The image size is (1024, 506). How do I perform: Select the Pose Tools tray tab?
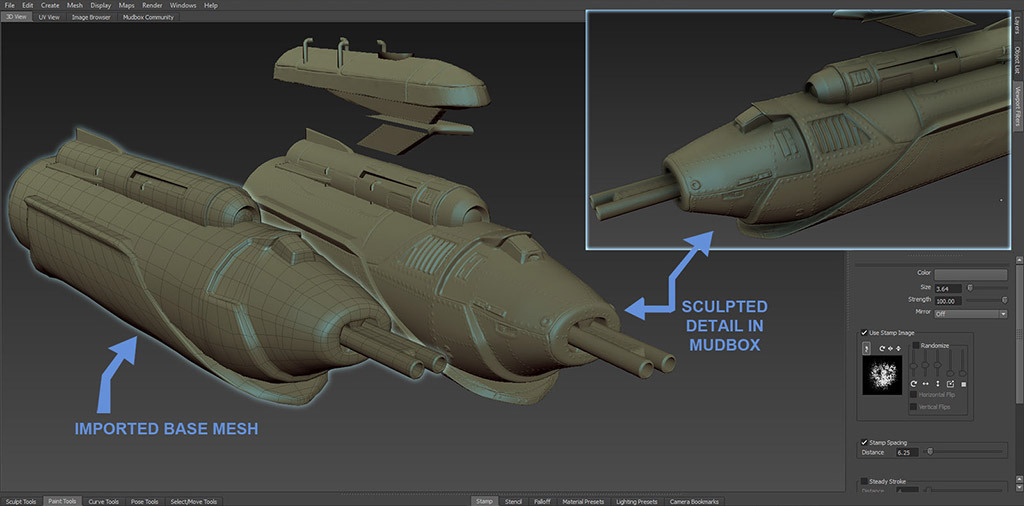pos(144,501)
